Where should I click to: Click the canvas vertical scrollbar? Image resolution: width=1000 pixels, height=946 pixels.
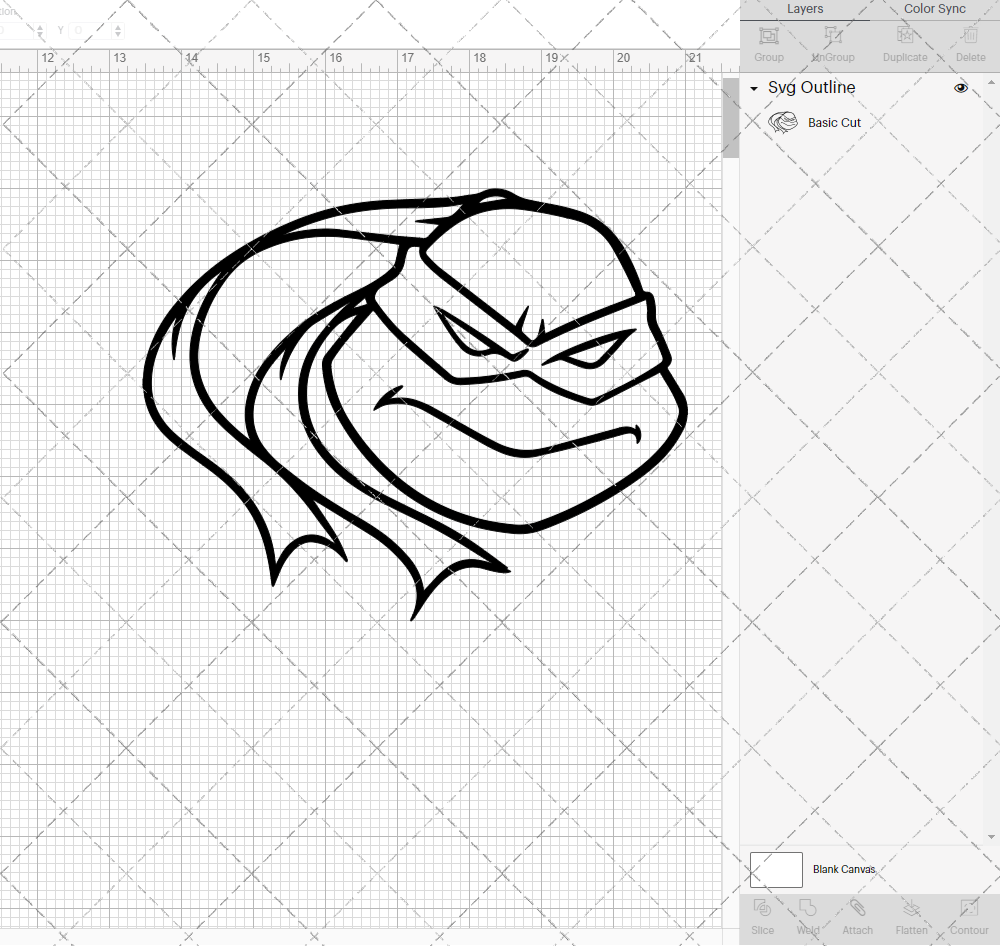coord(729,117)
